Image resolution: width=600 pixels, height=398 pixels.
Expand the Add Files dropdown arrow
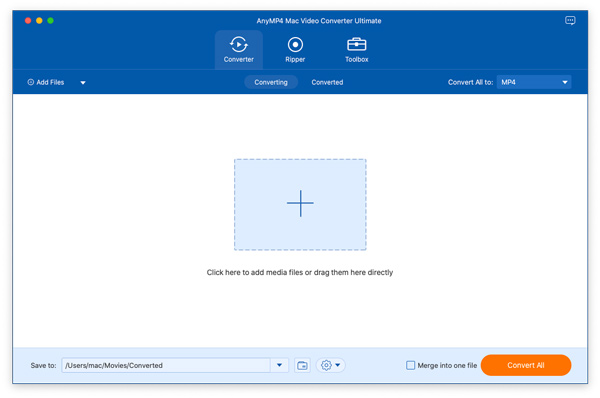point(83,82)
